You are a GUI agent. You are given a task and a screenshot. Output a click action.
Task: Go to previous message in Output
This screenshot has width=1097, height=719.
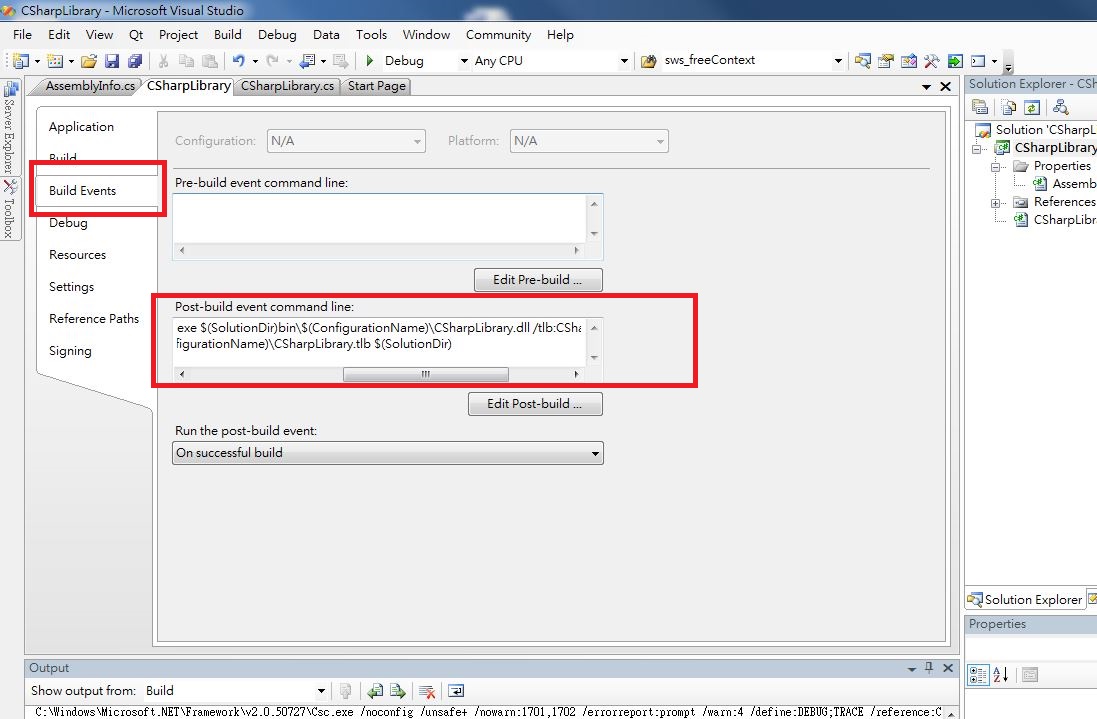(375, 691)
